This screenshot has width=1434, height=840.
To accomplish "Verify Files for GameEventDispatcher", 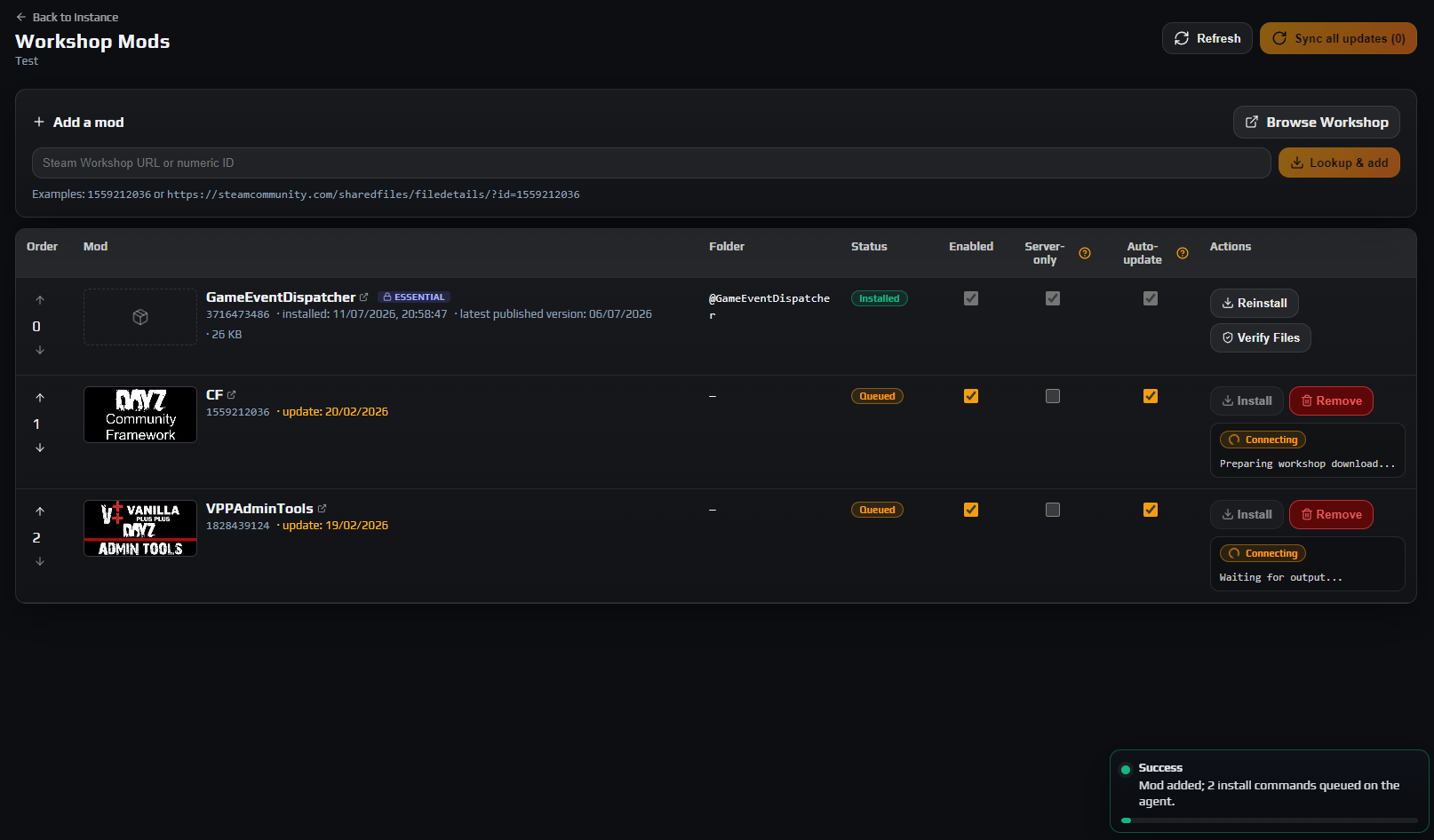I will tap(1261, 337).
